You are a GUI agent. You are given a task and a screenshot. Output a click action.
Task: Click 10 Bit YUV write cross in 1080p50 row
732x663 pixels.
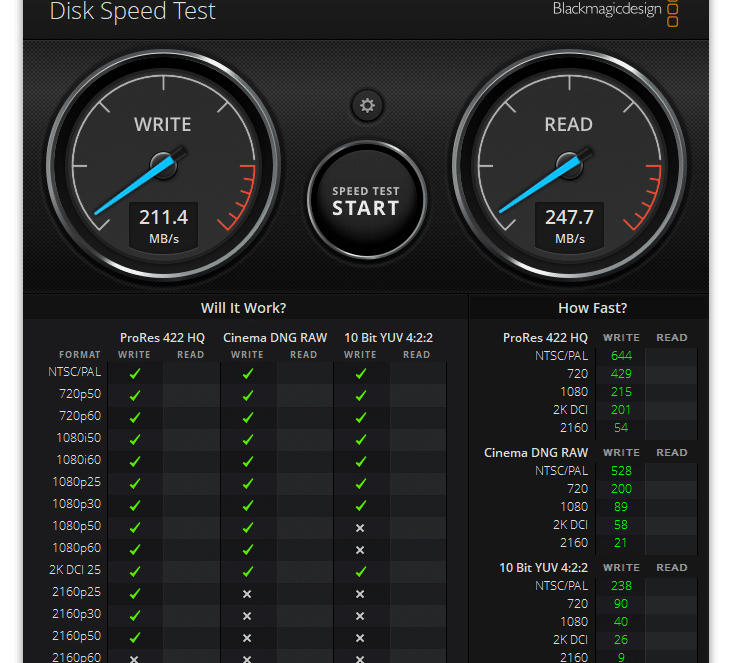pos(360,528)
